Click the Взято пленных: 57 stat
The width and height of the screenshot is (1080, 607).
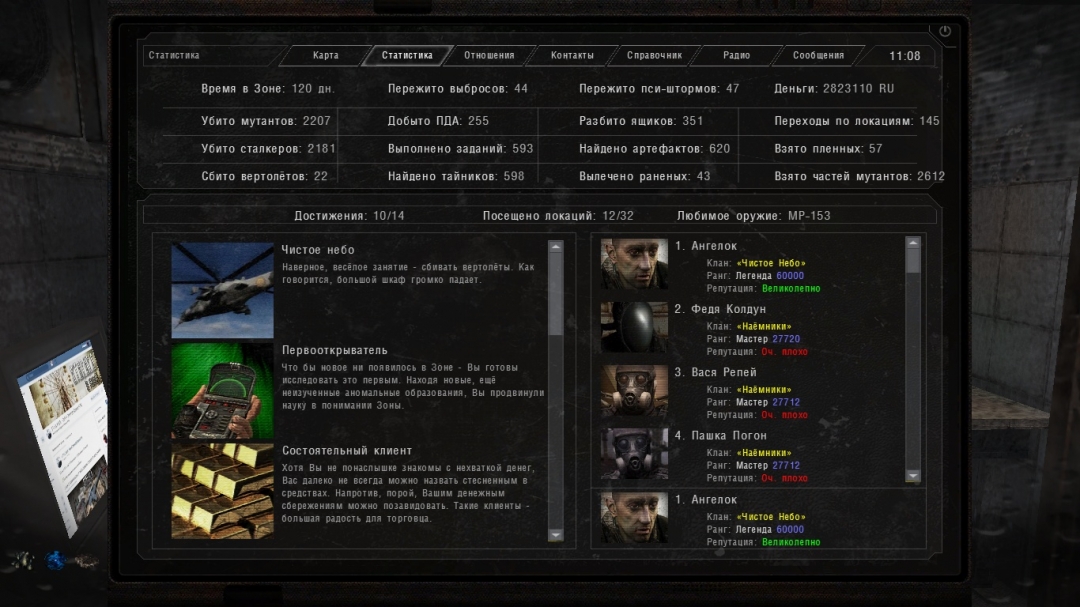(828, 149)
